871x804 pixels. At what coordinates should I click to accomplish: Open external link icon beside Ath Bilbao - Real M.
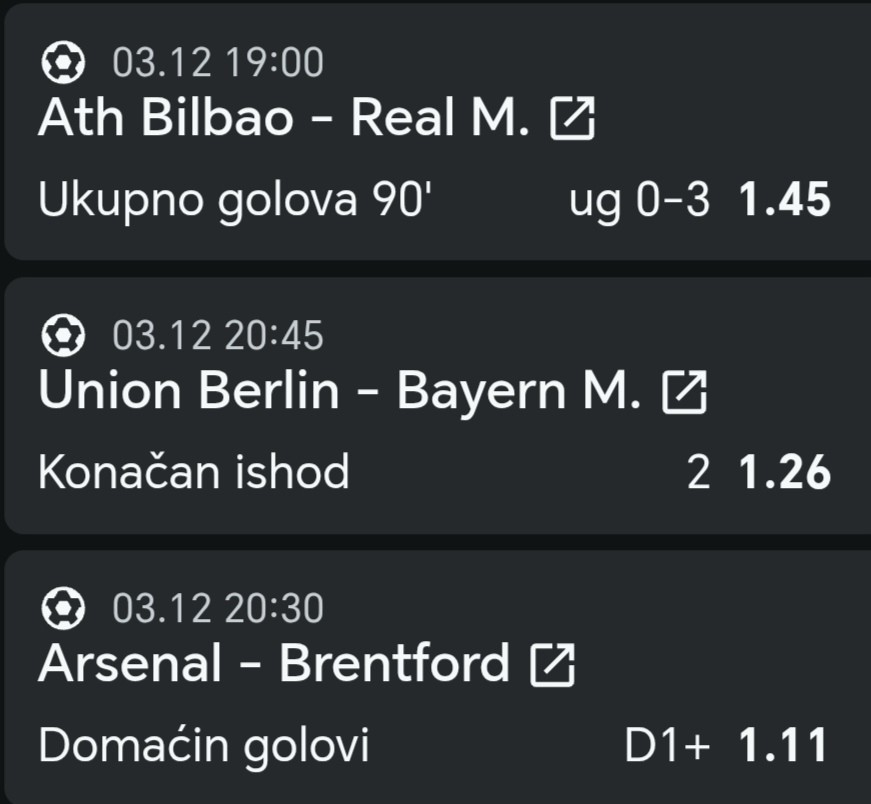[573, 121]
